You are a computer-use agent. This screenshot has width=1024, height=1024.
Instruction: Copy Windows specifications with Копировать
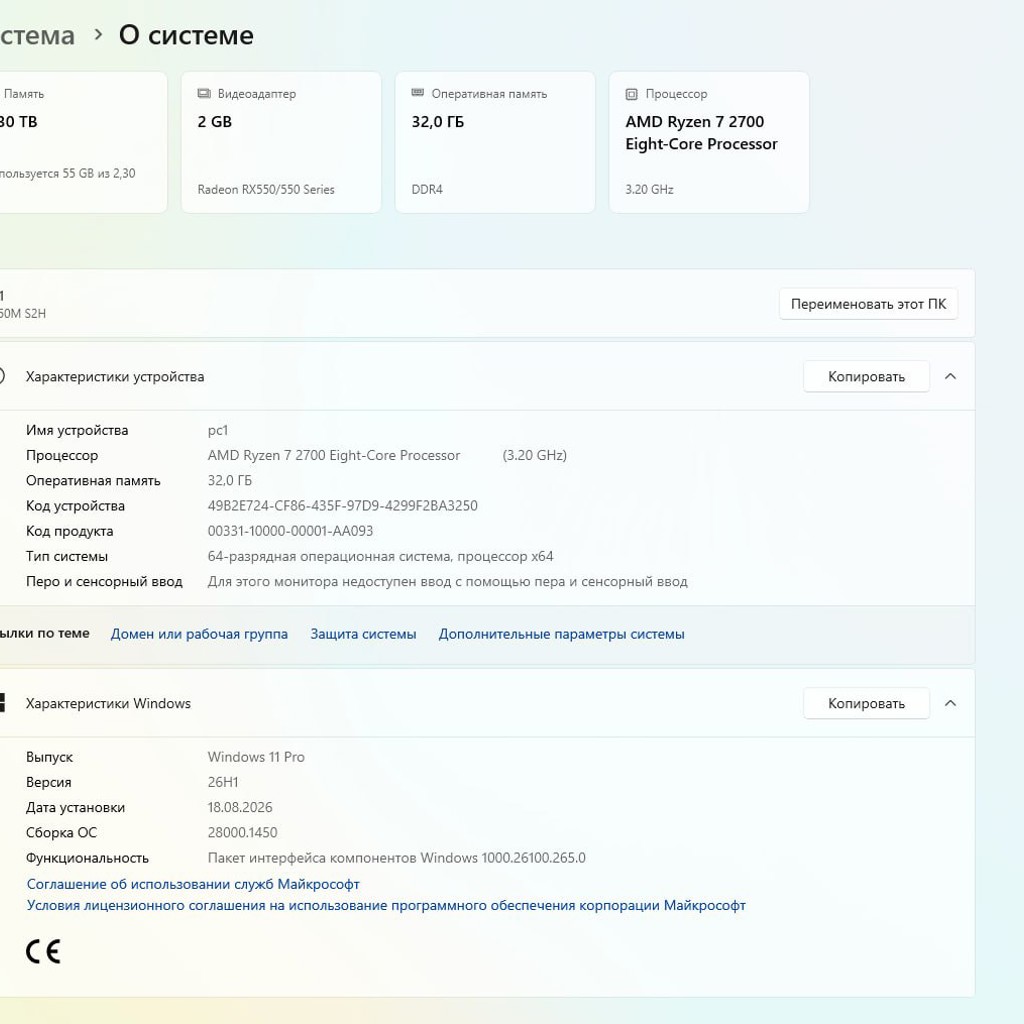[866, 703]
